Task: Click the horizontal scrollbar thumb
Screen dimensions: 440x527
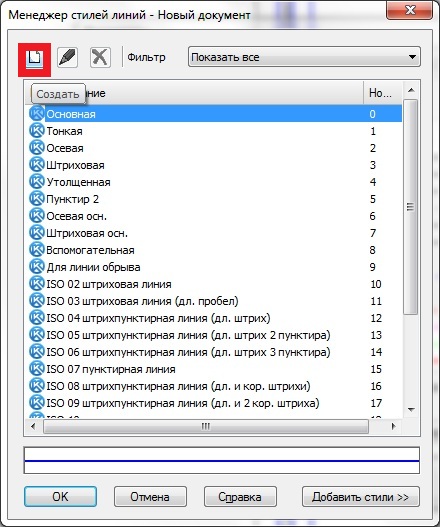Action: pos(206,427)
